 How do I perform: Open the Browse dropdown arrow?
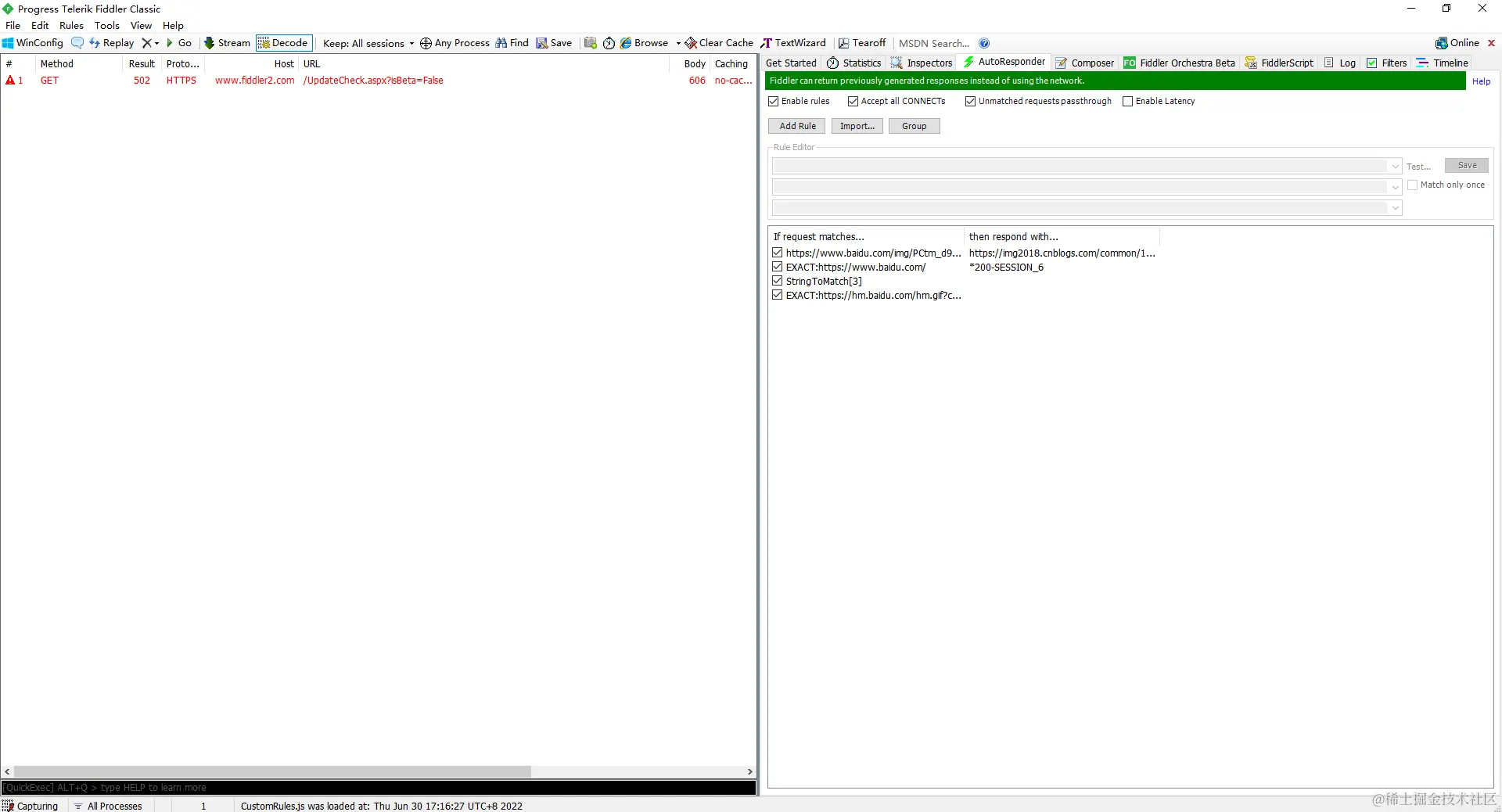tap(678, 43)
